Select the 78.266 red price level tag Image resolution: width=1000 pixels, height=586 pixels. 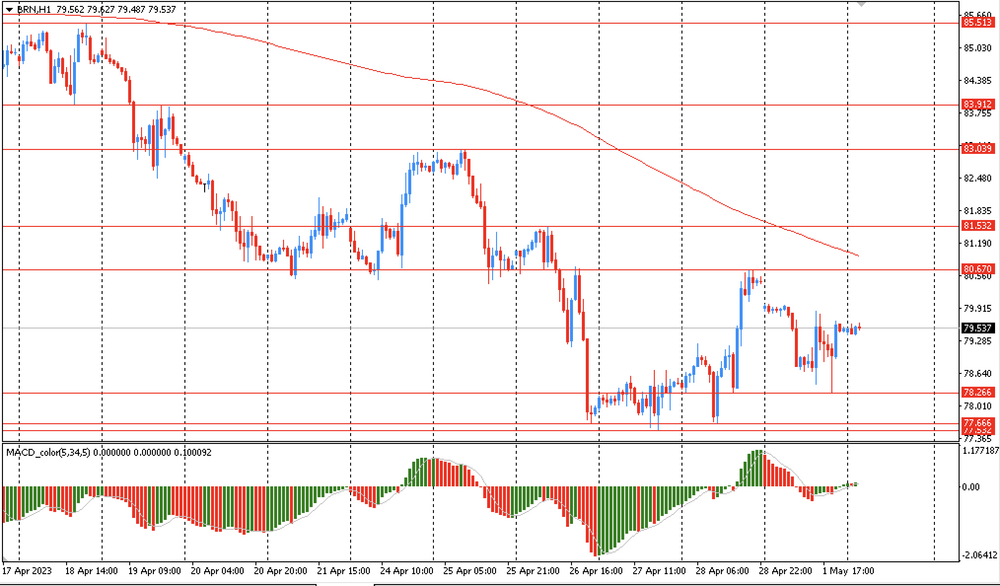[977, 393]
